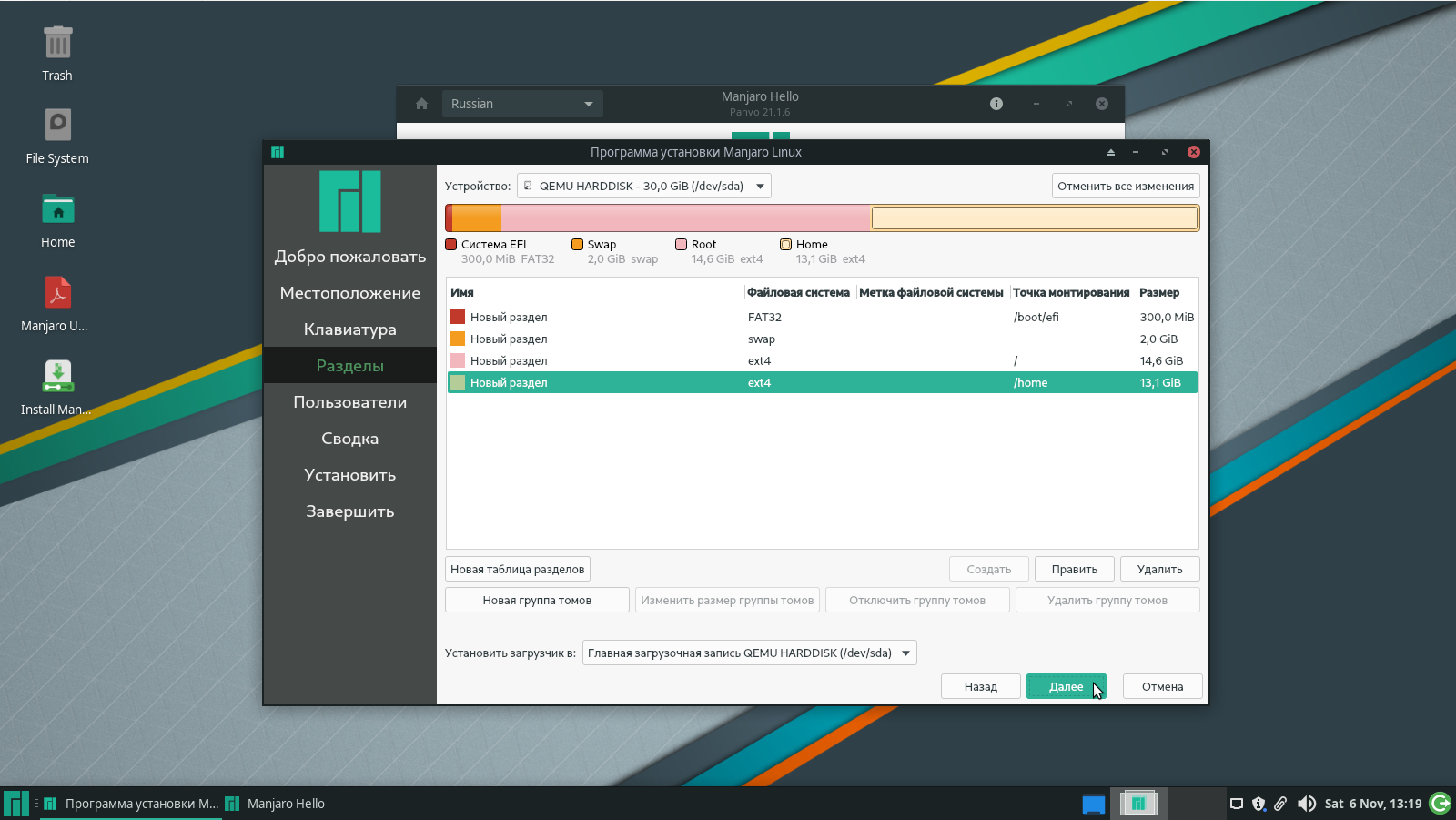Viewport: 1456px width, 820px height.
Task: Click the Home legend label
Action: click(x=812, y=244)
